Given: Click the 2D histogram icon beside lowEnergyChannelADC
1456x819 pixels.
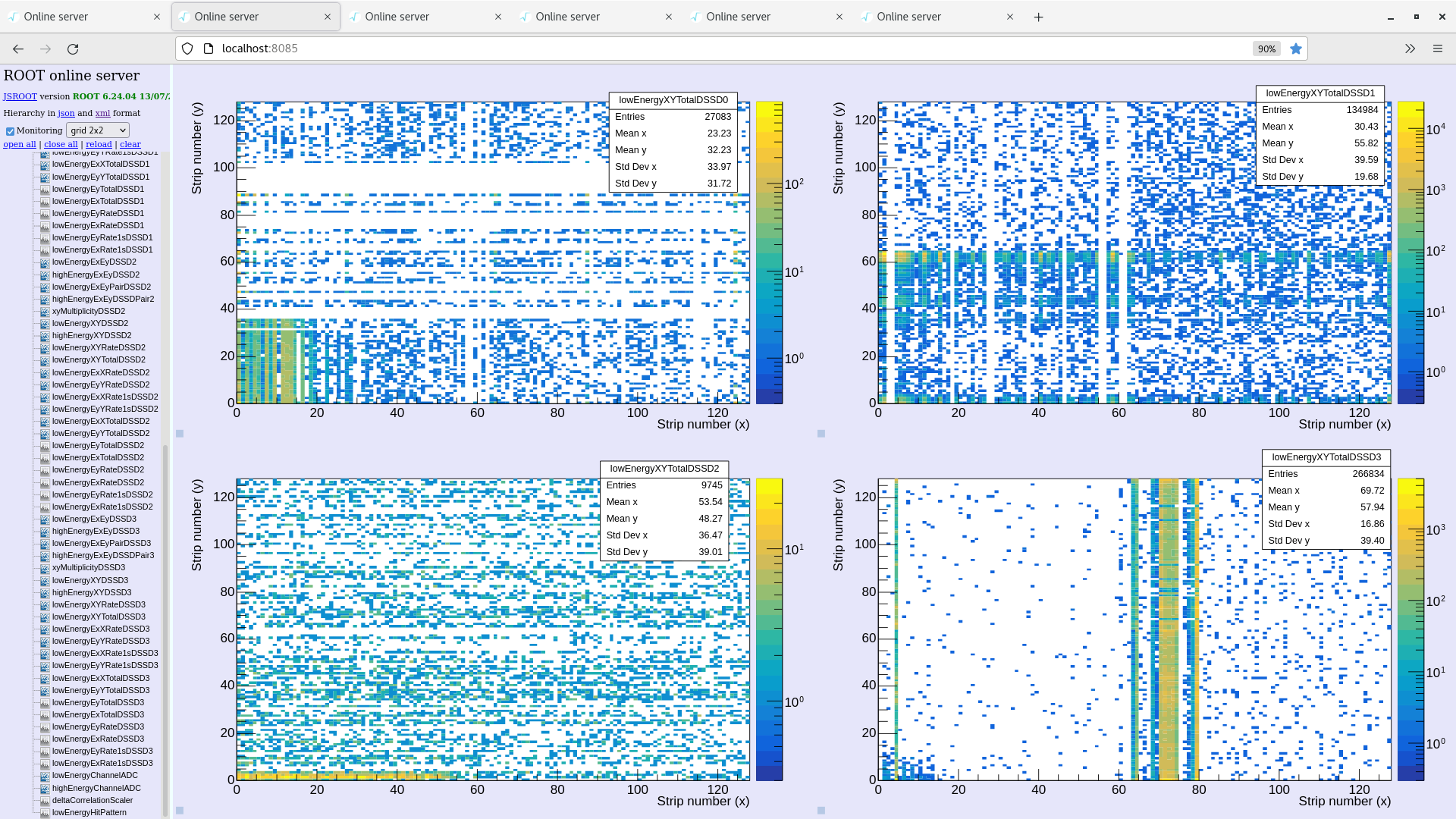Looking at the screenshot, I should pyautogui.click(x=44, y=775).
